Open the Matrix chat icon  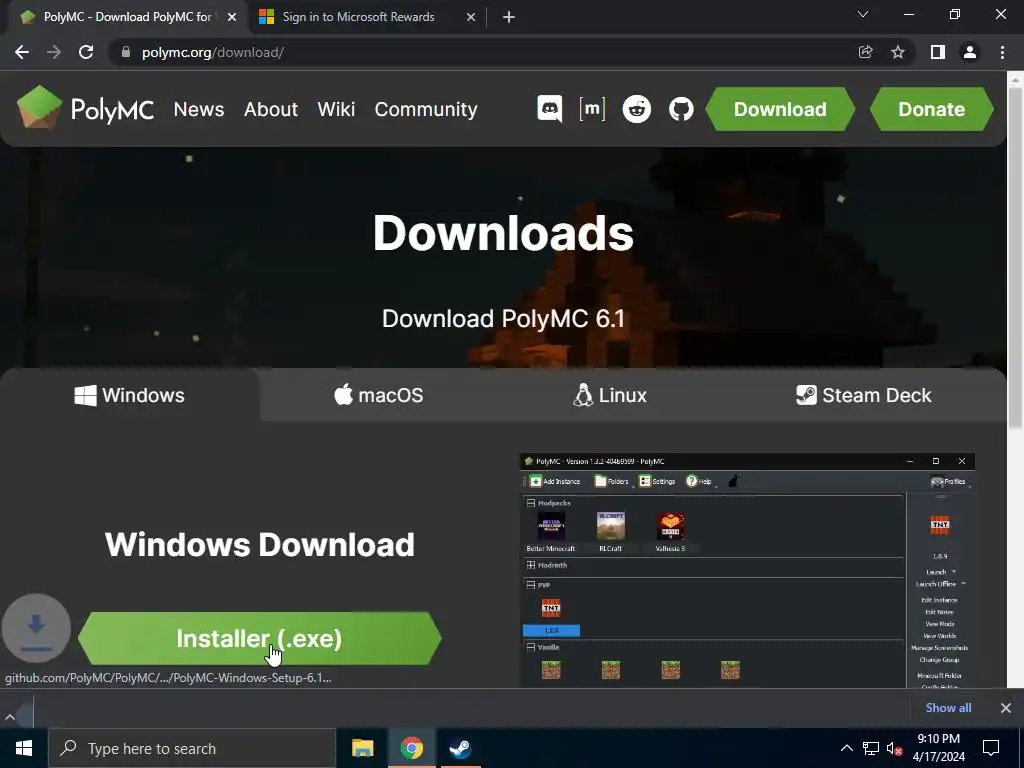click(x=592, y=109)
